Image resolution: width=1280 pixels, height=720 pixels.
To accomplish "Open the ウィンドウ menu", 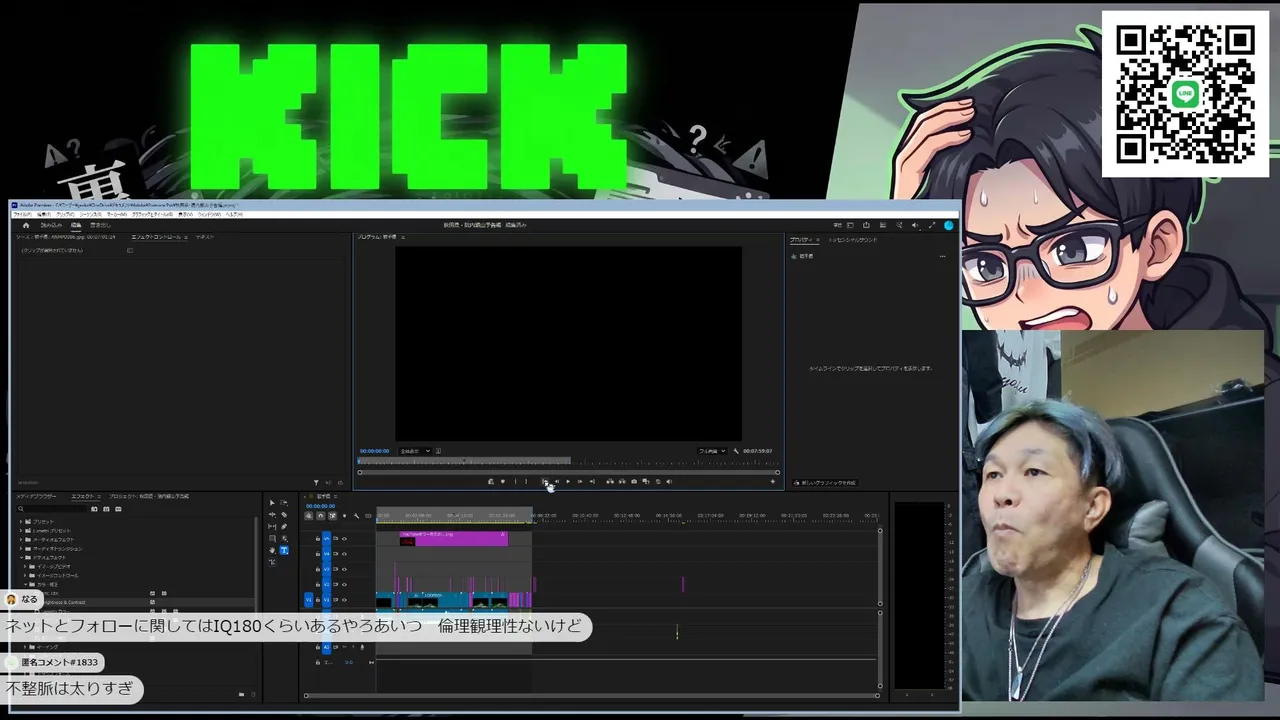I will (x=209, y=214).
